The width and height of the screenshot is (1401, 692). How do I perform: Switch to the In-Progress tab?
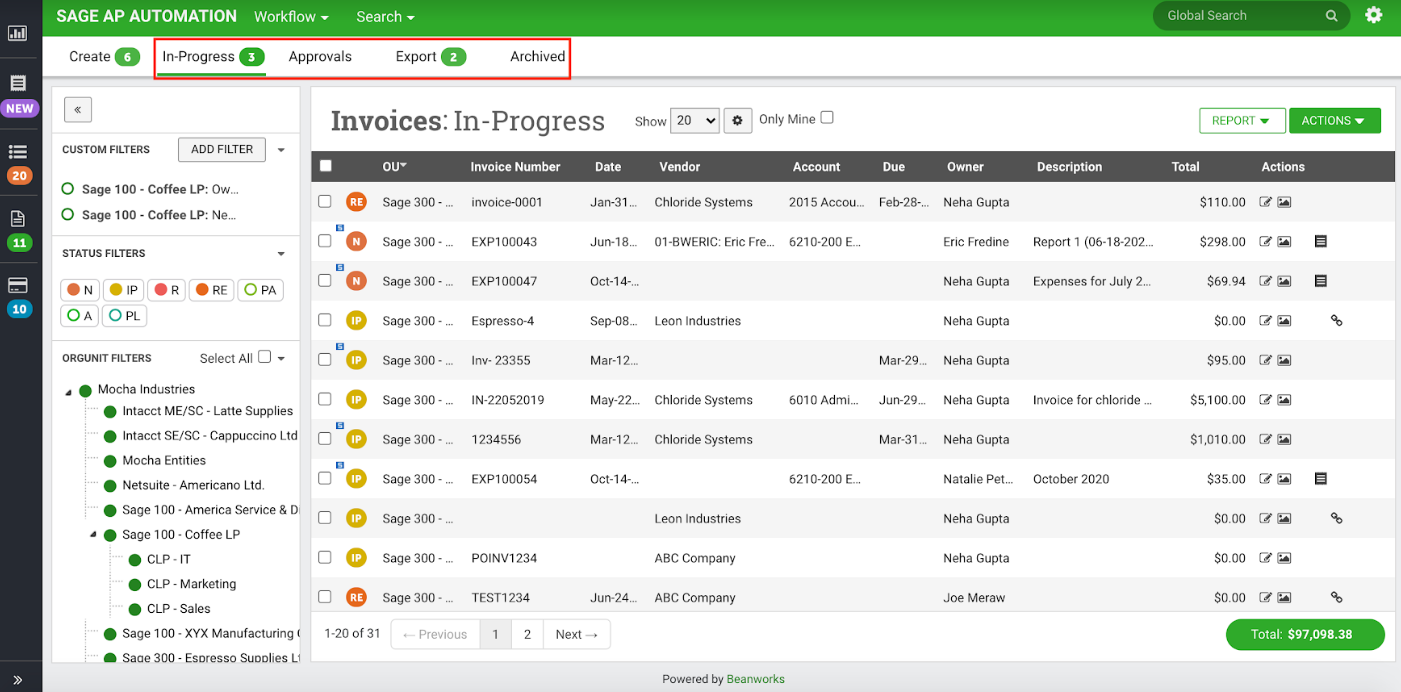click(212, 57)
